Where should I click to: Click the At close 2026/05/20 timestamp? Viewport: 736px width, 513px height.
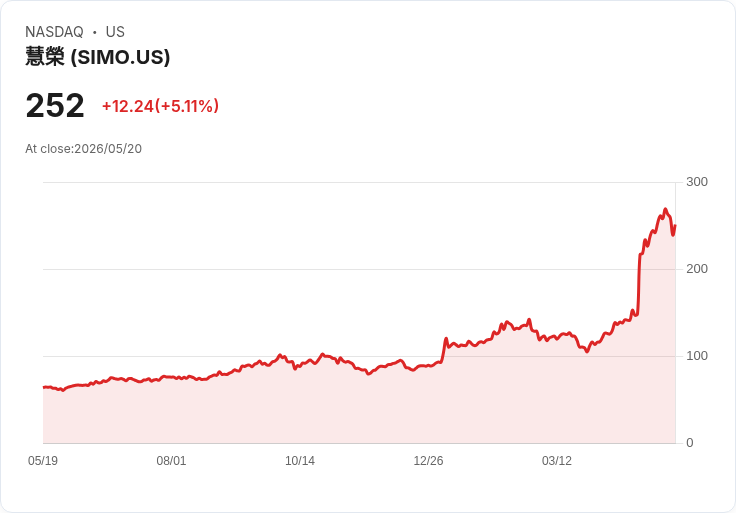click(84, 149)
